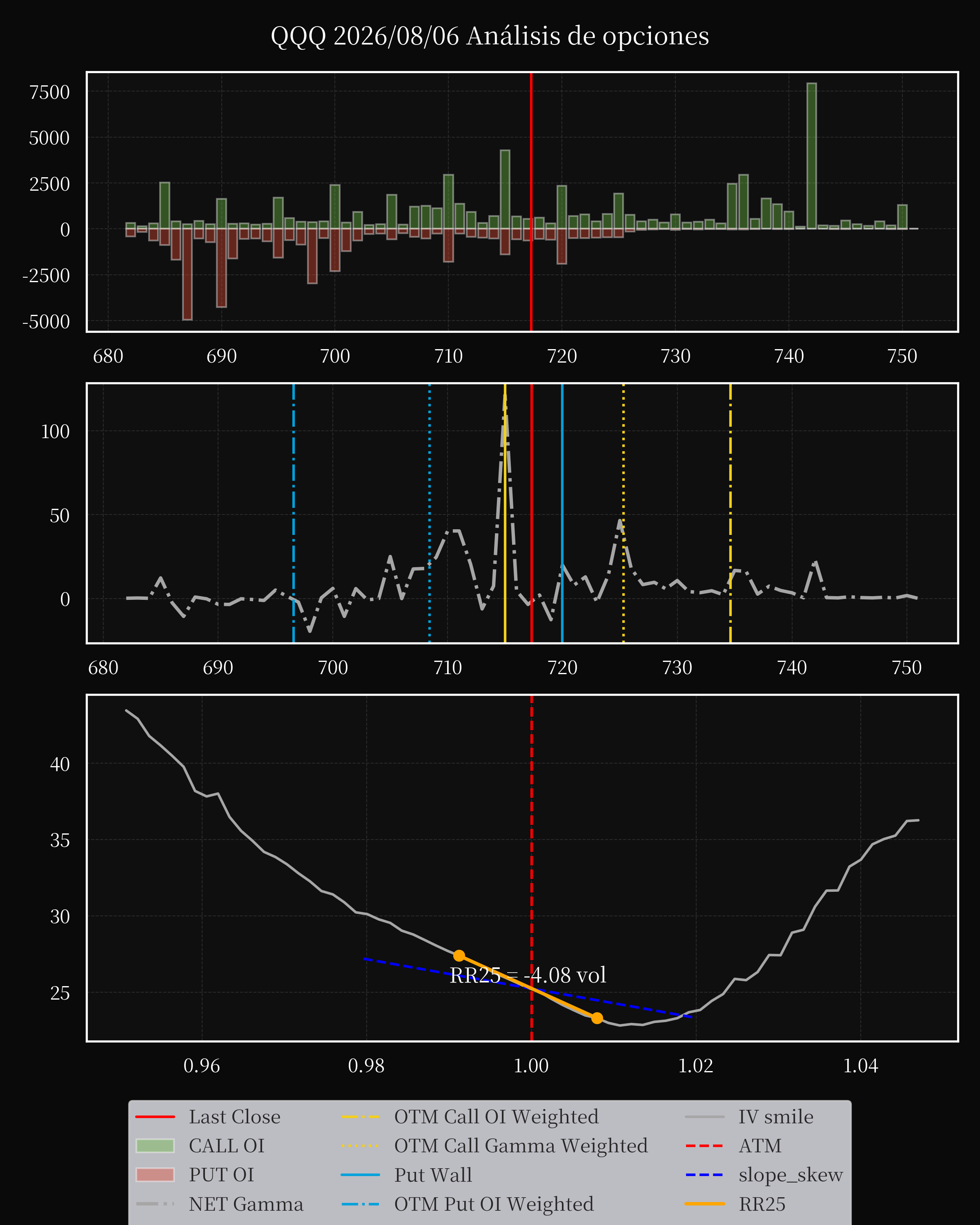Click the right orange RR25 endpoint marker
The width and height of the screenshot is (980, 1225).
pos(597,1018)
